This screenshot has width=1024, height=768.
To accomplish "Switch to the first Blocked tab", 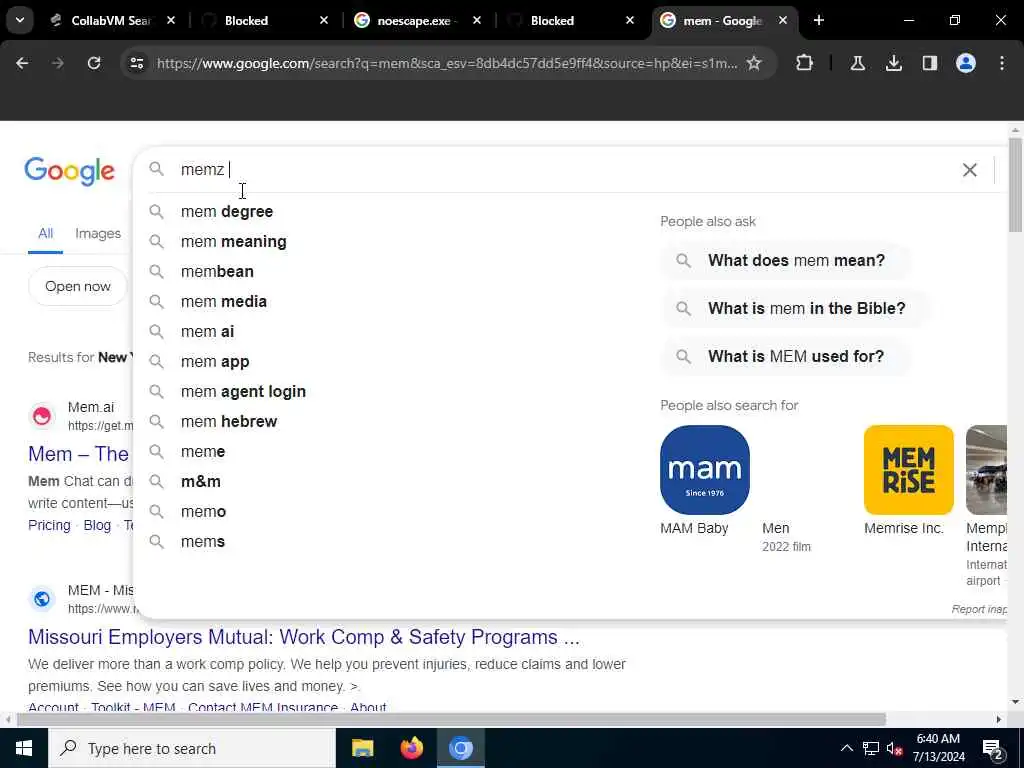I will [x=264, y=21].
